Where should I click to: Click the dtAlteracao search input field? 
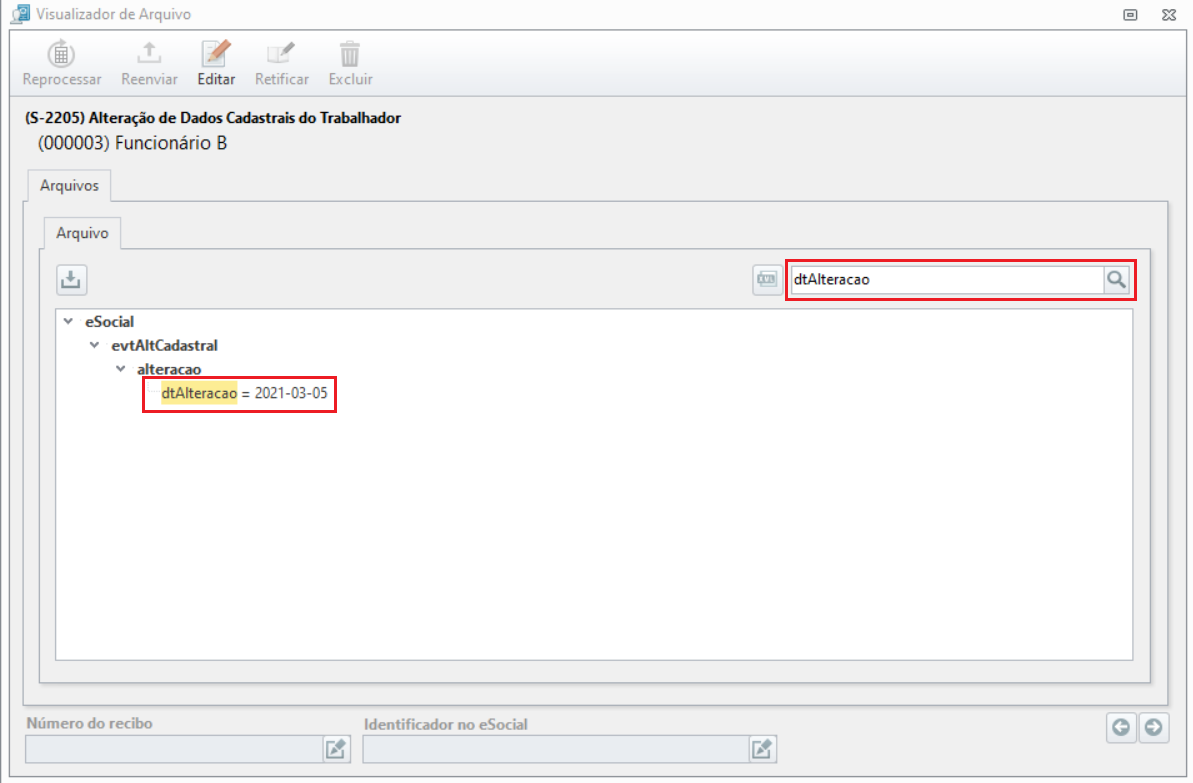(947, 279)
